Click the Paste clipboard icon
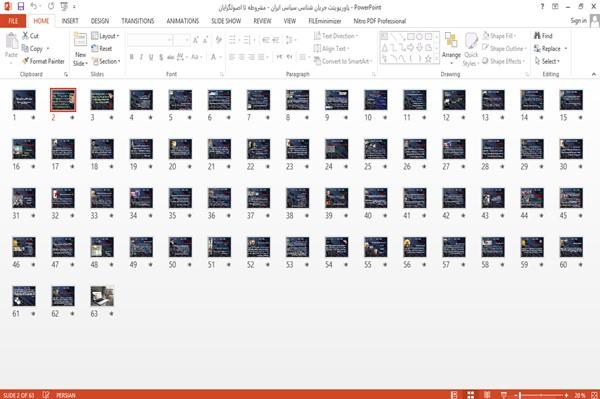The width and height of the screenshot is (600, 399). [11, 41]
